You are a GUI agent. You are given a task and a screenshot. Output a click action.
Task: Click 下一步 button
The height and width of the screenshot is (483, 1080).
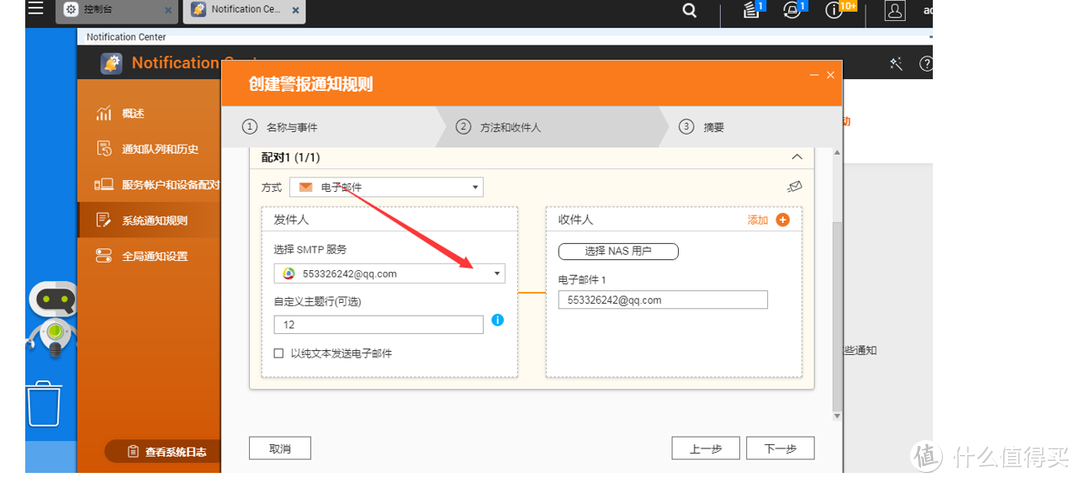pyautogui.click(x=780, y=449)
